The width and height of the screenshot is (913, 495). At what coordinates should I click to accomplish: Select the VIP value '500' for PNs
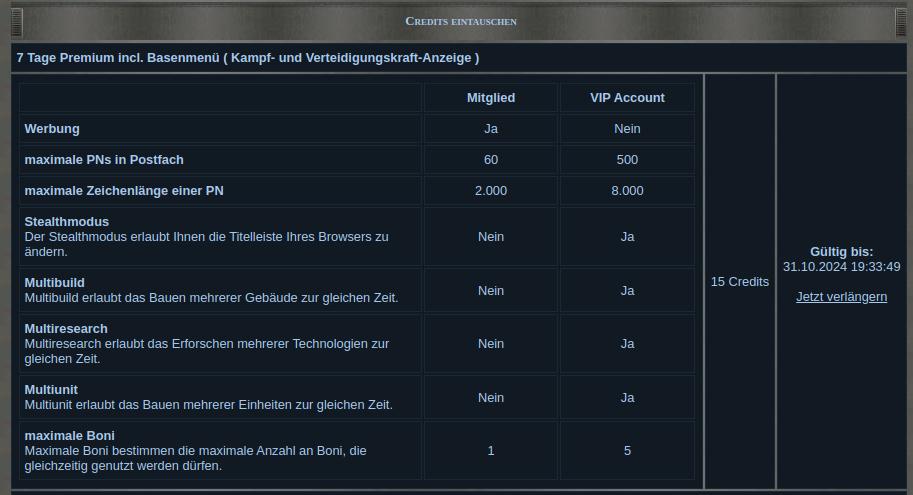pyautogui.click(x=627, y=160)
